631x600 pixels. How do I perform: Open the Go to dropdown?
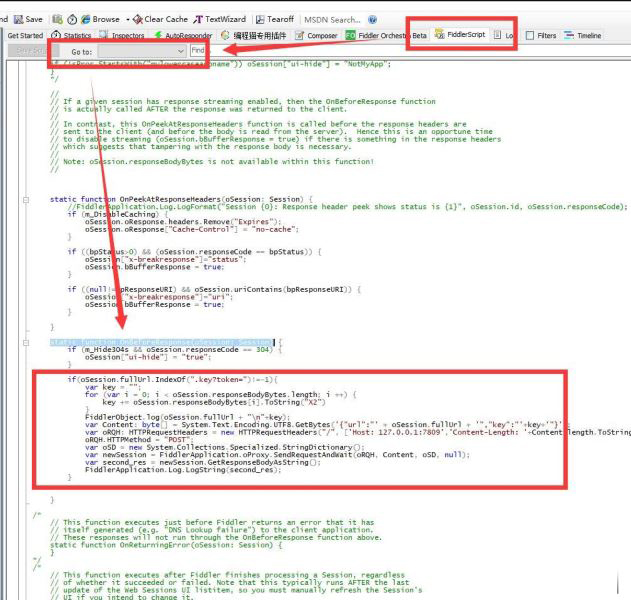coord(142,51)
